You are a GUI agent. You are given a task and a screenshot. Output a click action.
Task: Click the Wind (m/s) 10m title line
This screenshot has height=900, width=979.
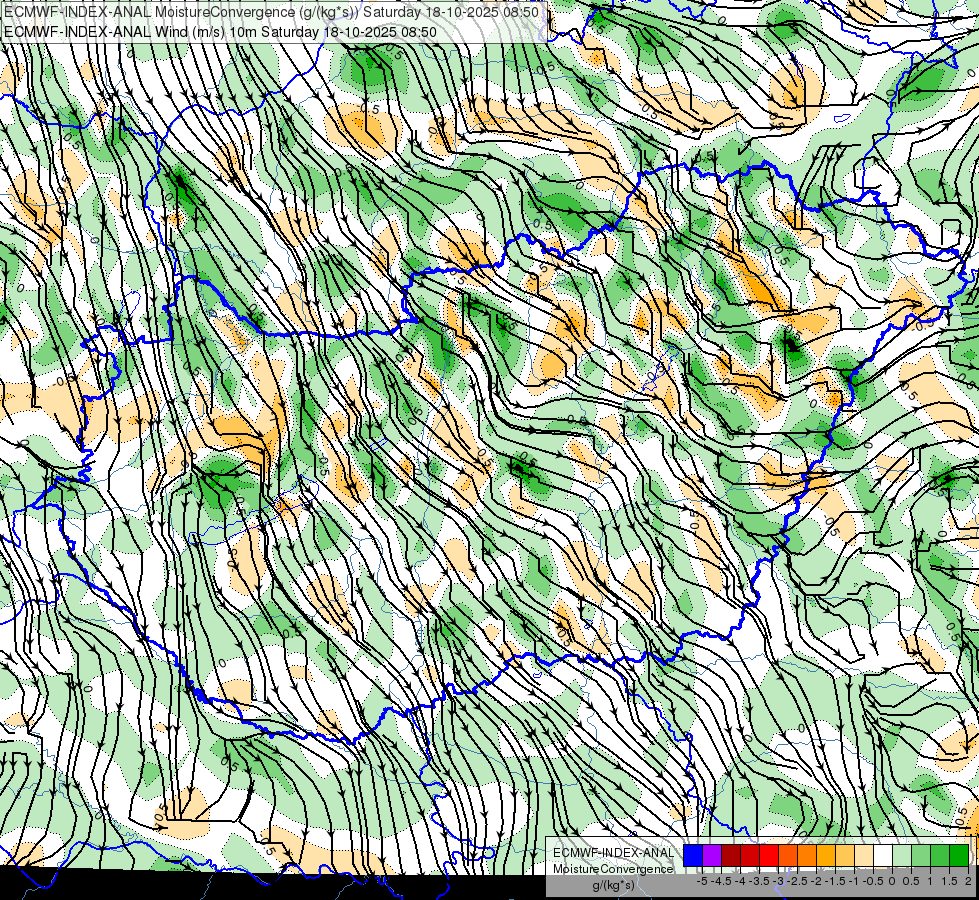220,32
